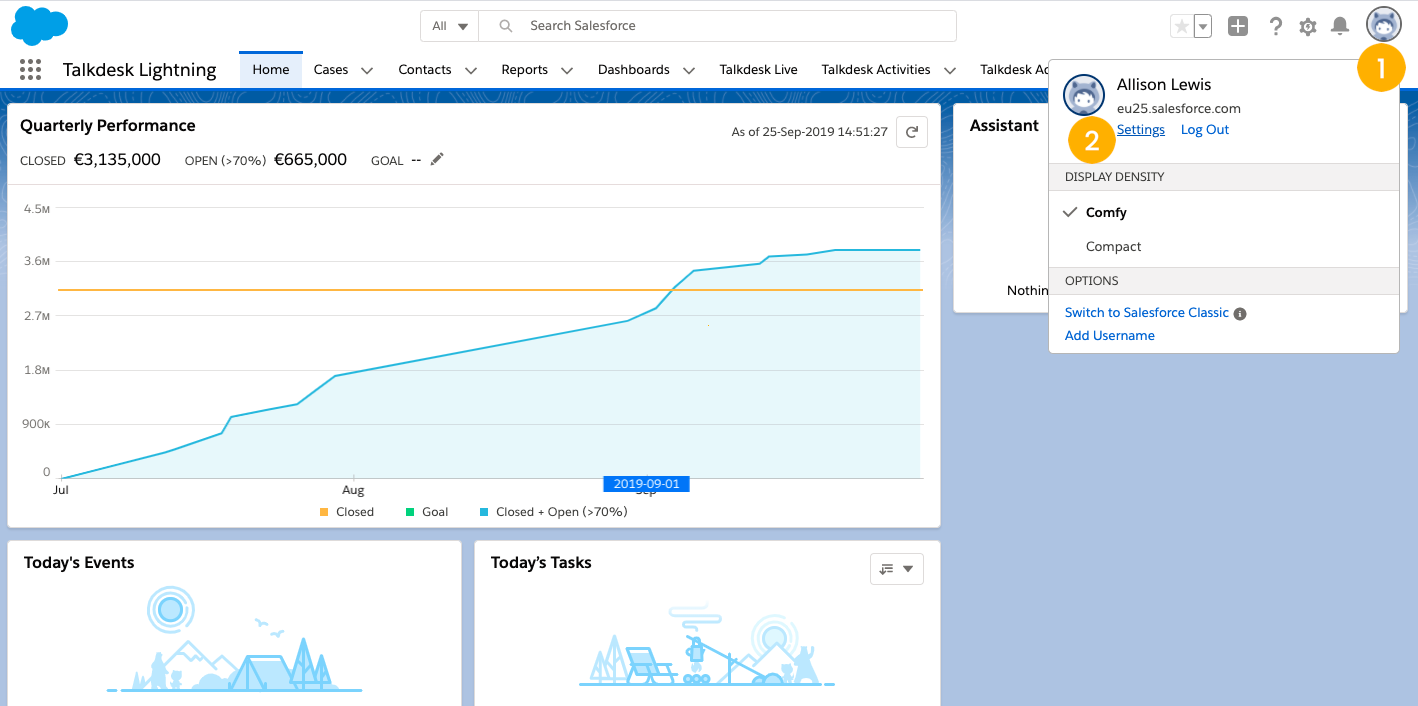Screen dimensions: 1418x706
Task: Open the App Launcher grid icon
Action: click(x=30, y=69)
